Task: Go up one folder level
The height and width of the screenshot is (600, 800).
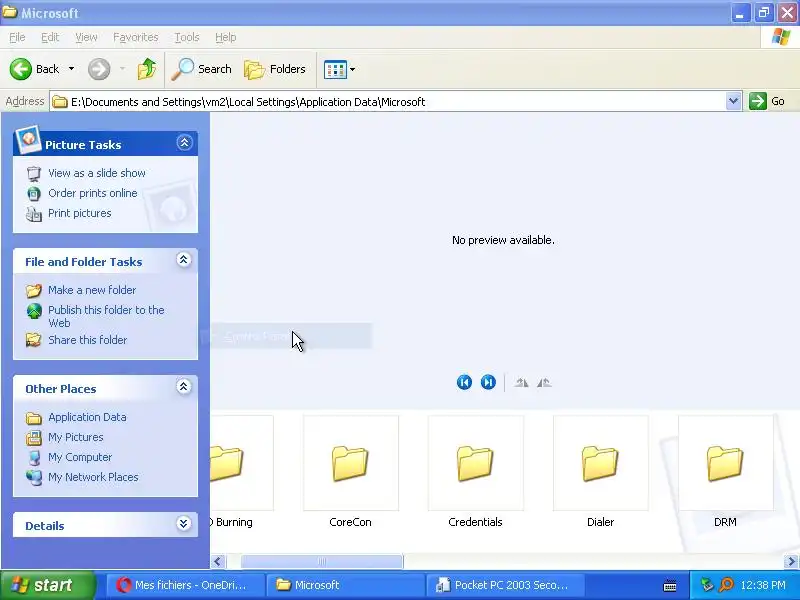Action: 146,69
